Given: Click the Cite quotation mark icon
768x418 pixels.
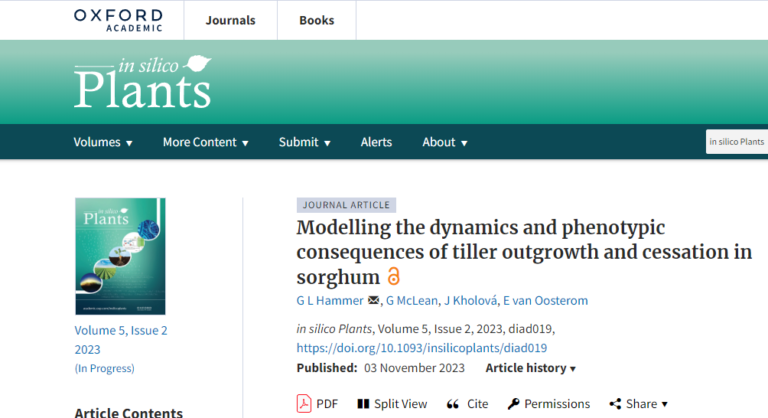Looking at the screenshot, I should (453, 404).
